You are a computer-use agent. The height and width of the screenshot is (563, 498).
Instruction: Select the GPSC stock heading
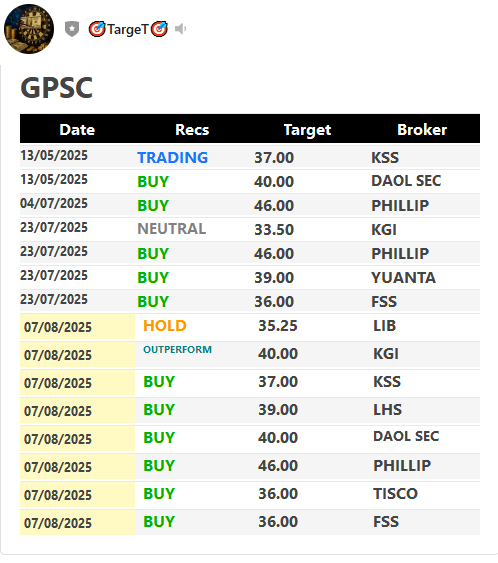click(57, 88)
